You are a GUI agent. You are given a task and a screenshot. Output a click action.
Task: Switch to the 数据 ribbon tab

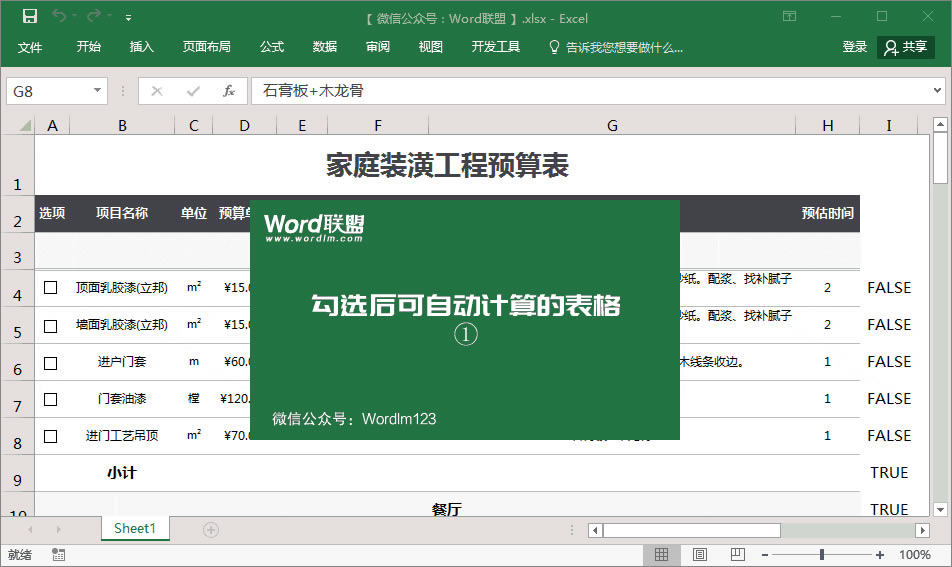point(325,47)
